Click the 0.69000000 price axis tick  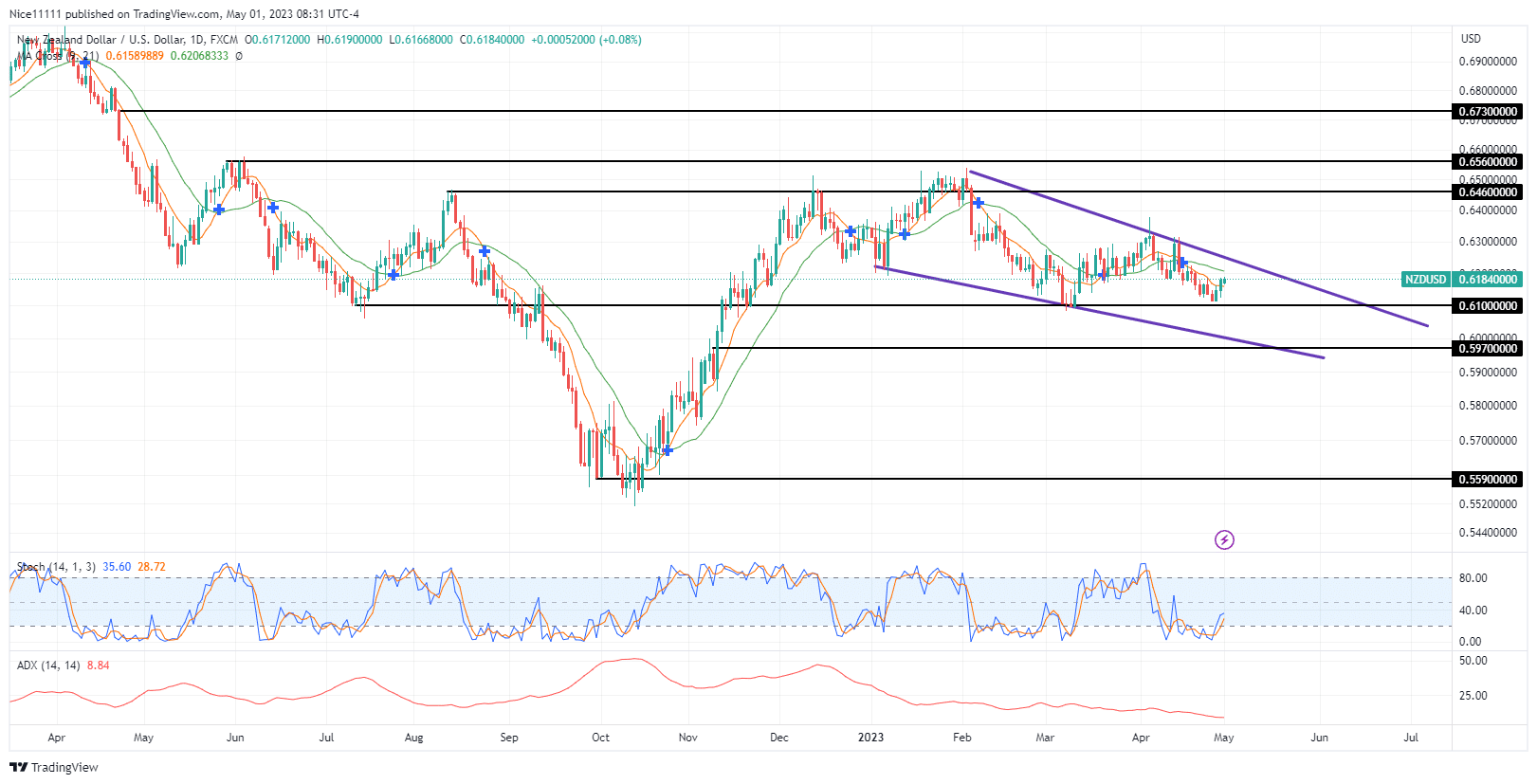click(x=1488, y=62)
